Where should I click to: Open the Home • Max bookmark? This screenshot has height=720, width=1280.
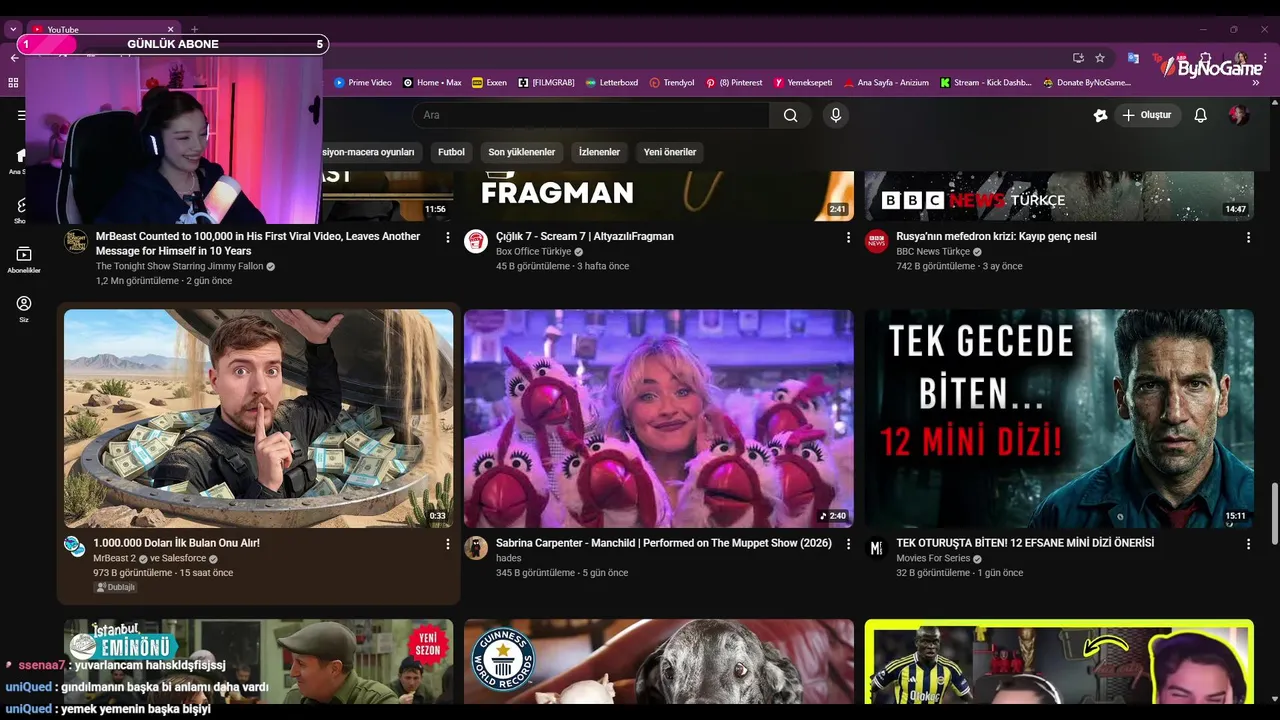click(432, 83)
